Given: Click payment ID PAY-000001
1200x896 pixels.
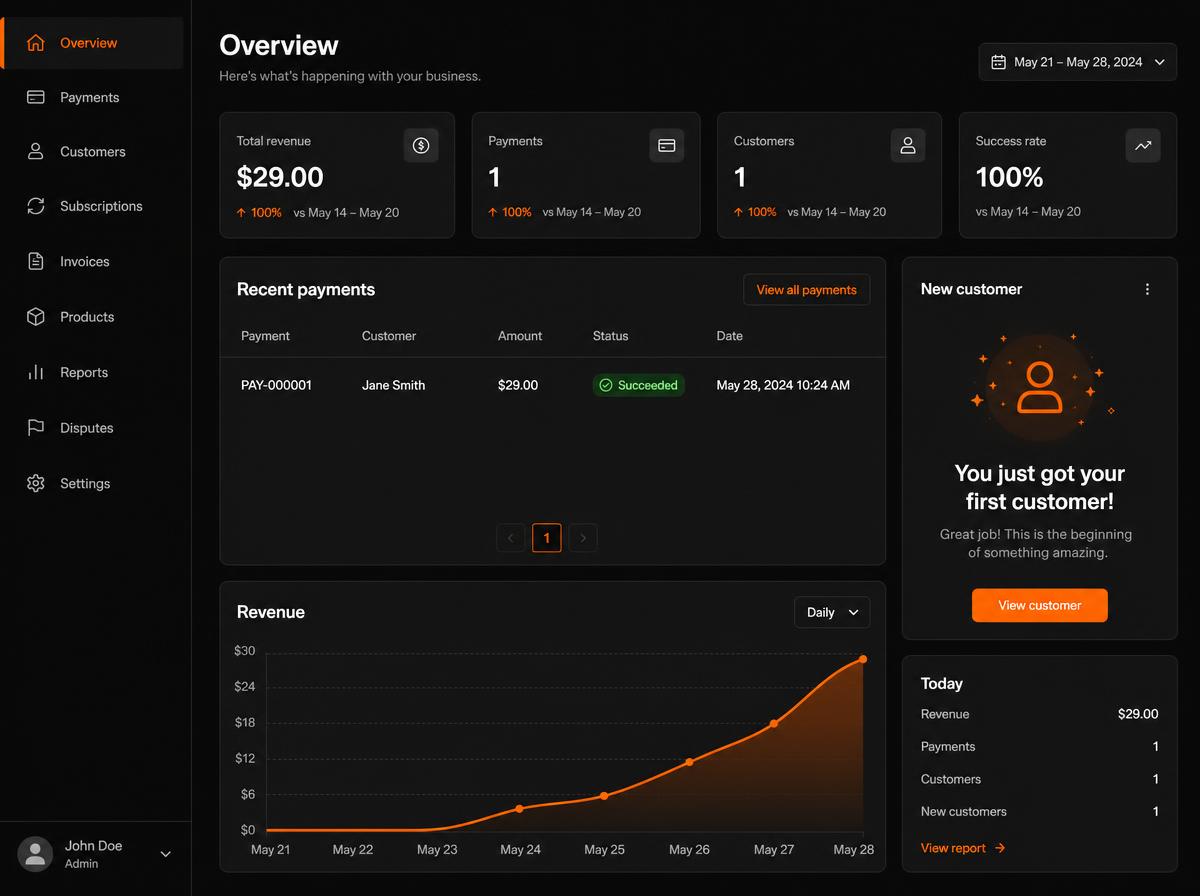Looking at the screenshot, I should pyautogui.click(x=277, y=385).
